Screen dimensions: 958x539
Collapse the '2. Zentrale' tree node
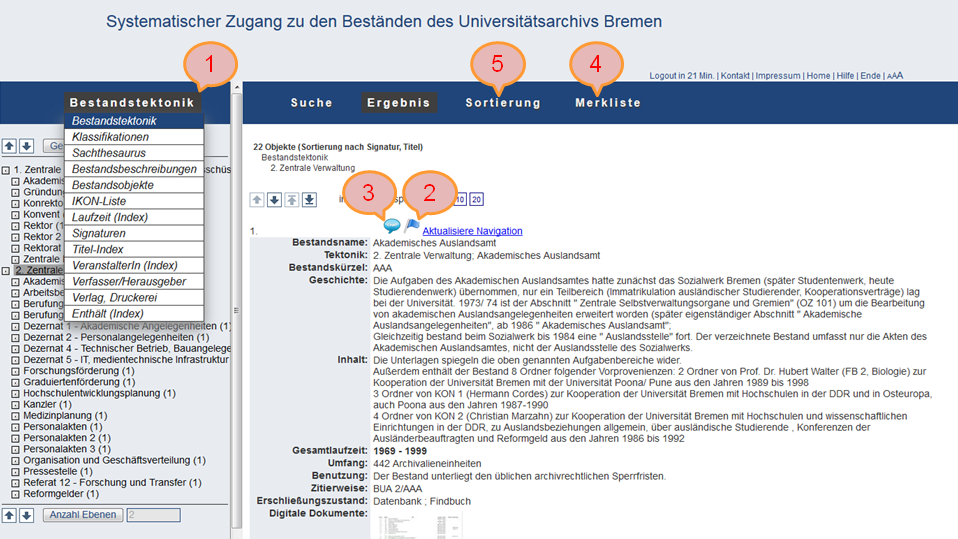click(x=7, y=271)
